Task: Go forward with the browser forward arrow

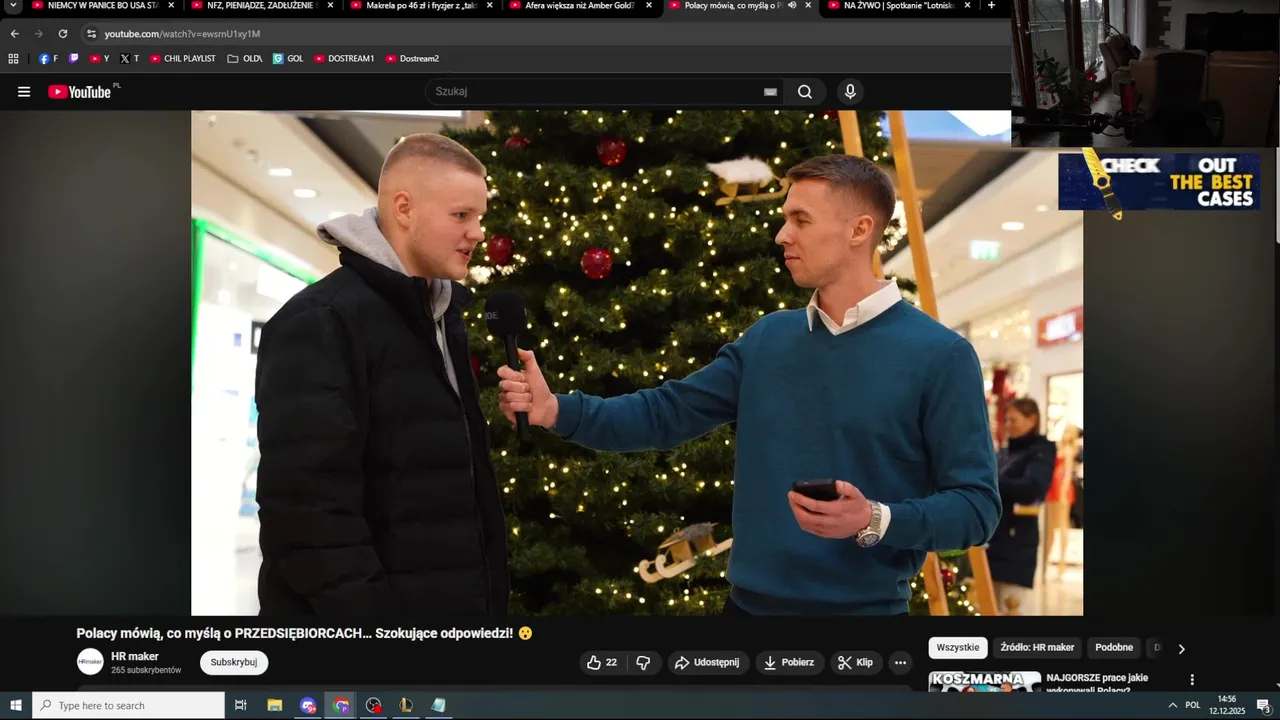Action: [x=39, y=33]
